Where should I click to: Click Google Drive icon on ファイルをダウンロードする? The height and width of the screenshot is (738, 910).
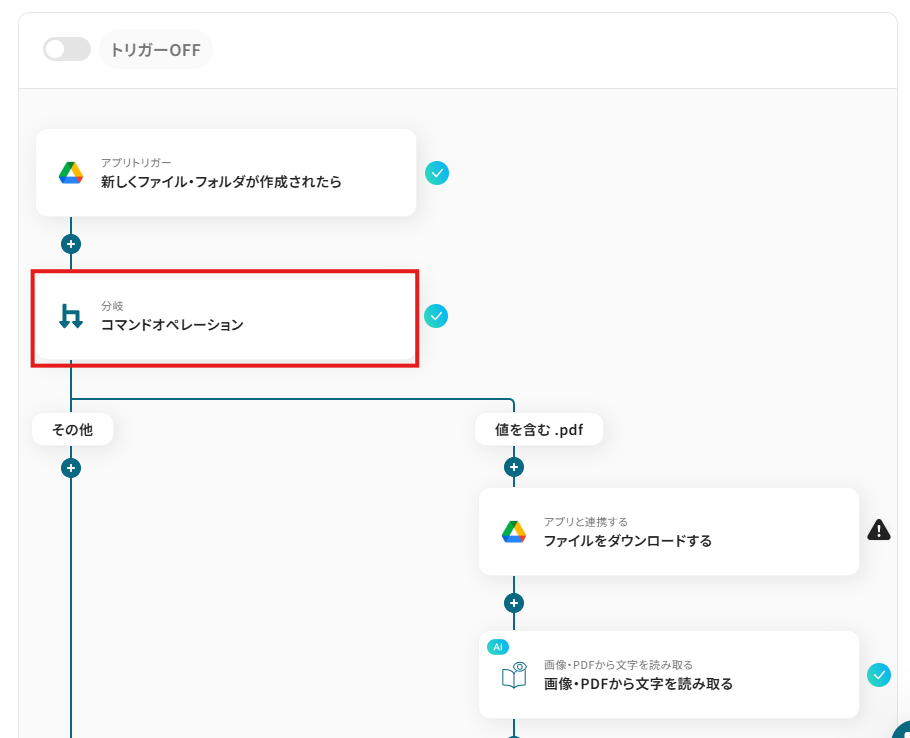click(514, 531)
